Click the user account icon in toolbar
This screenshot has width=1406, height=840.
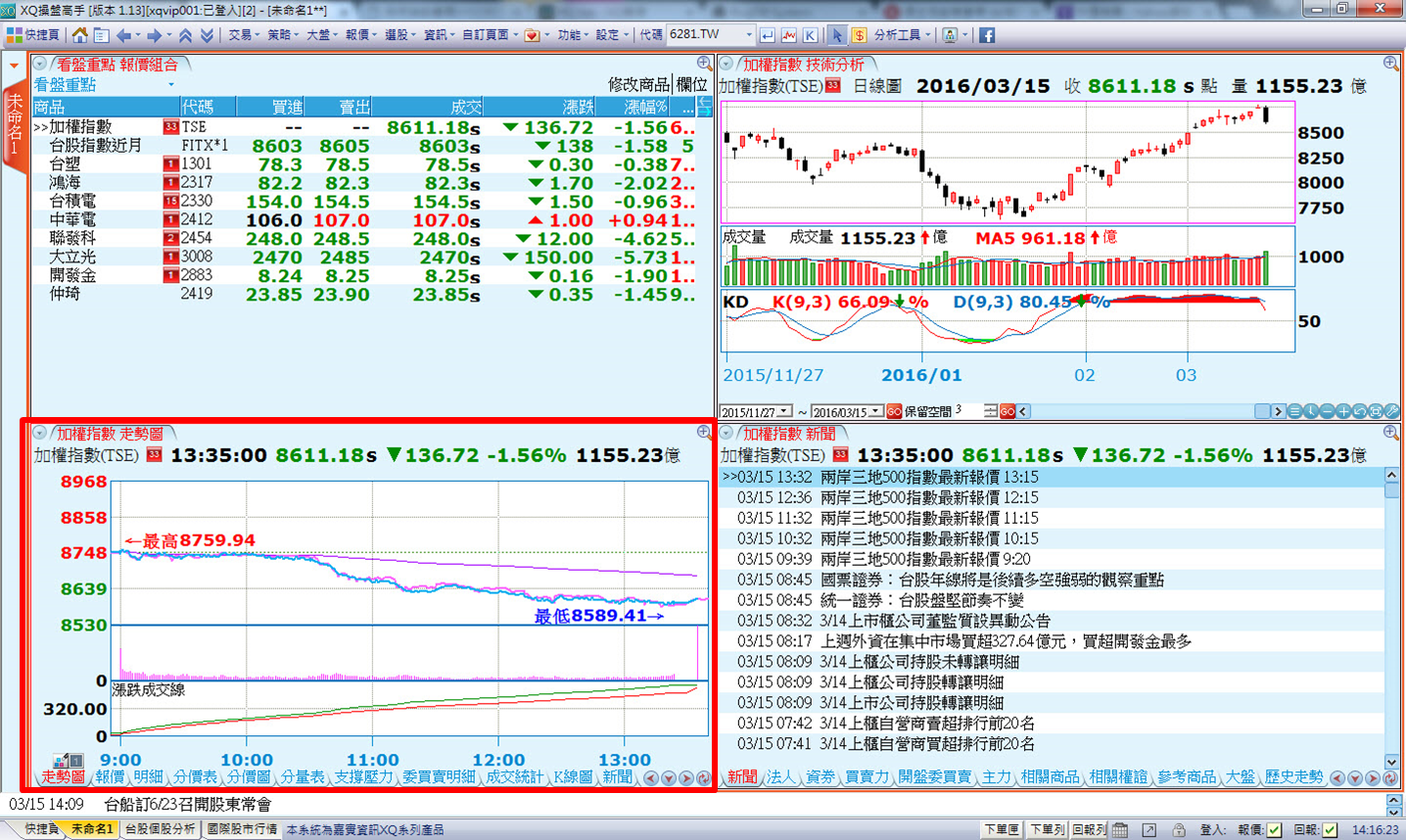950,35
